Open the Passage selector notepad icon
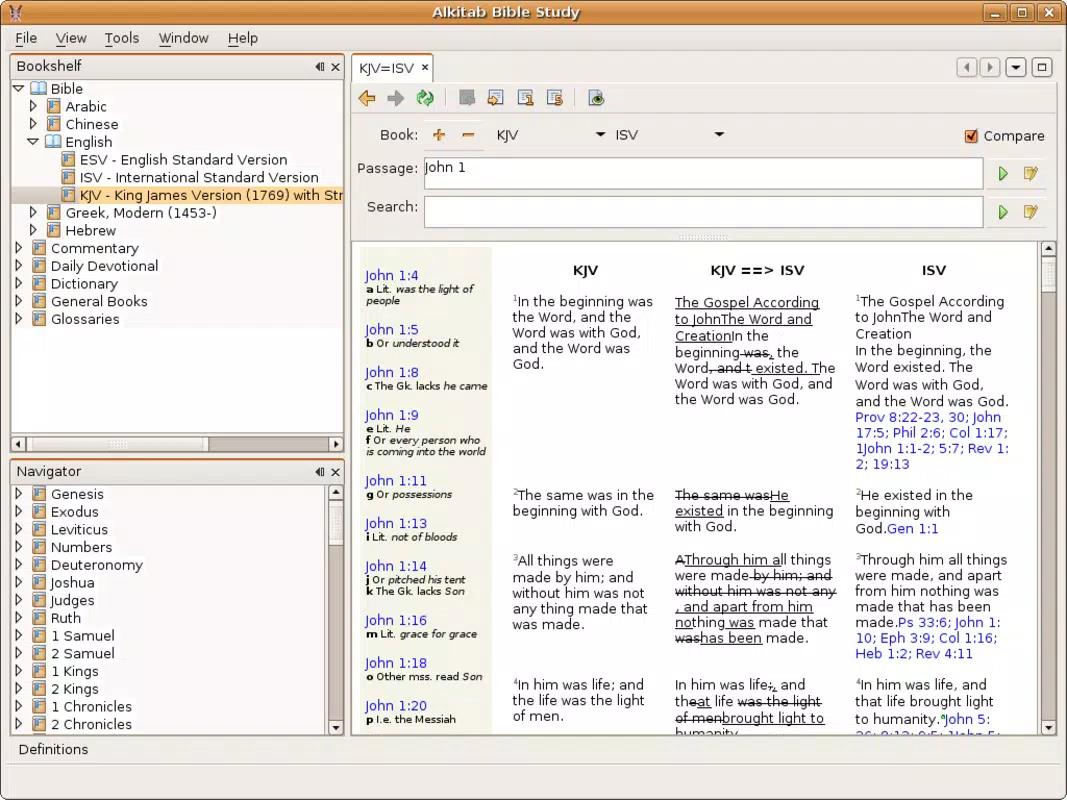 1031,173
